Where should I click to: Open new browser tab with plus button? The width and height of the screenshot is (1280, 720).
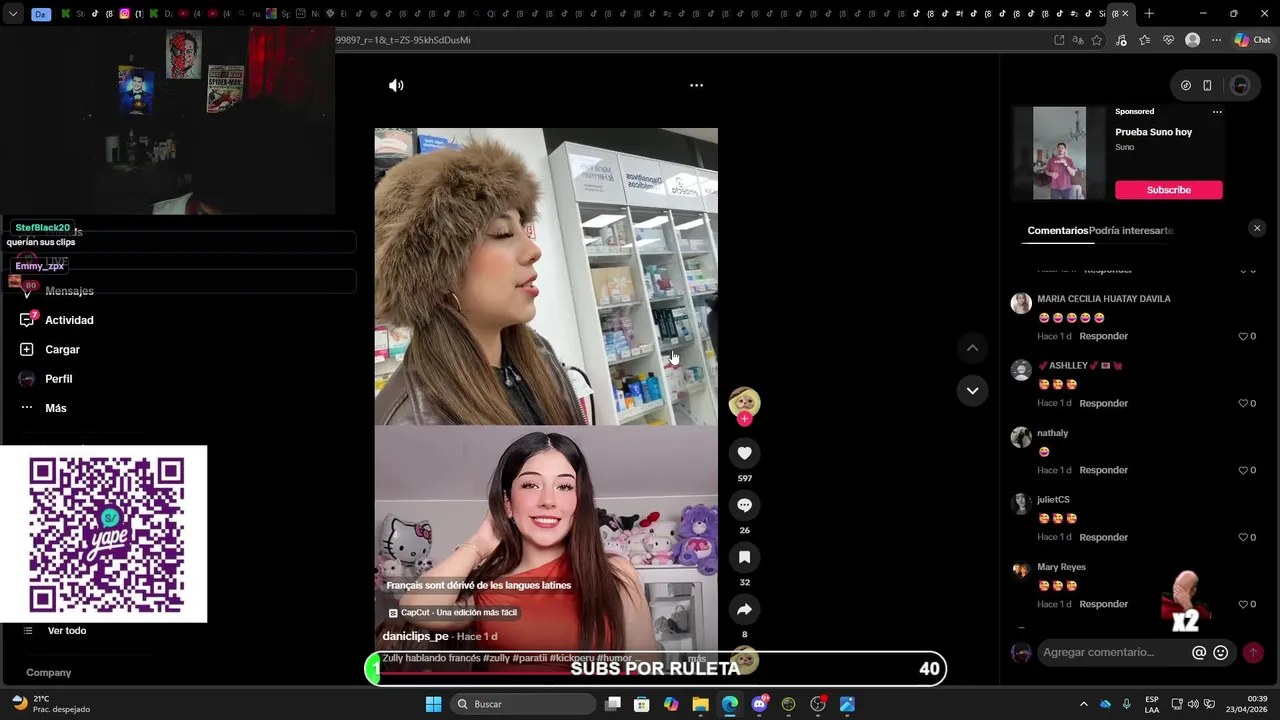tap(1149, 14)
